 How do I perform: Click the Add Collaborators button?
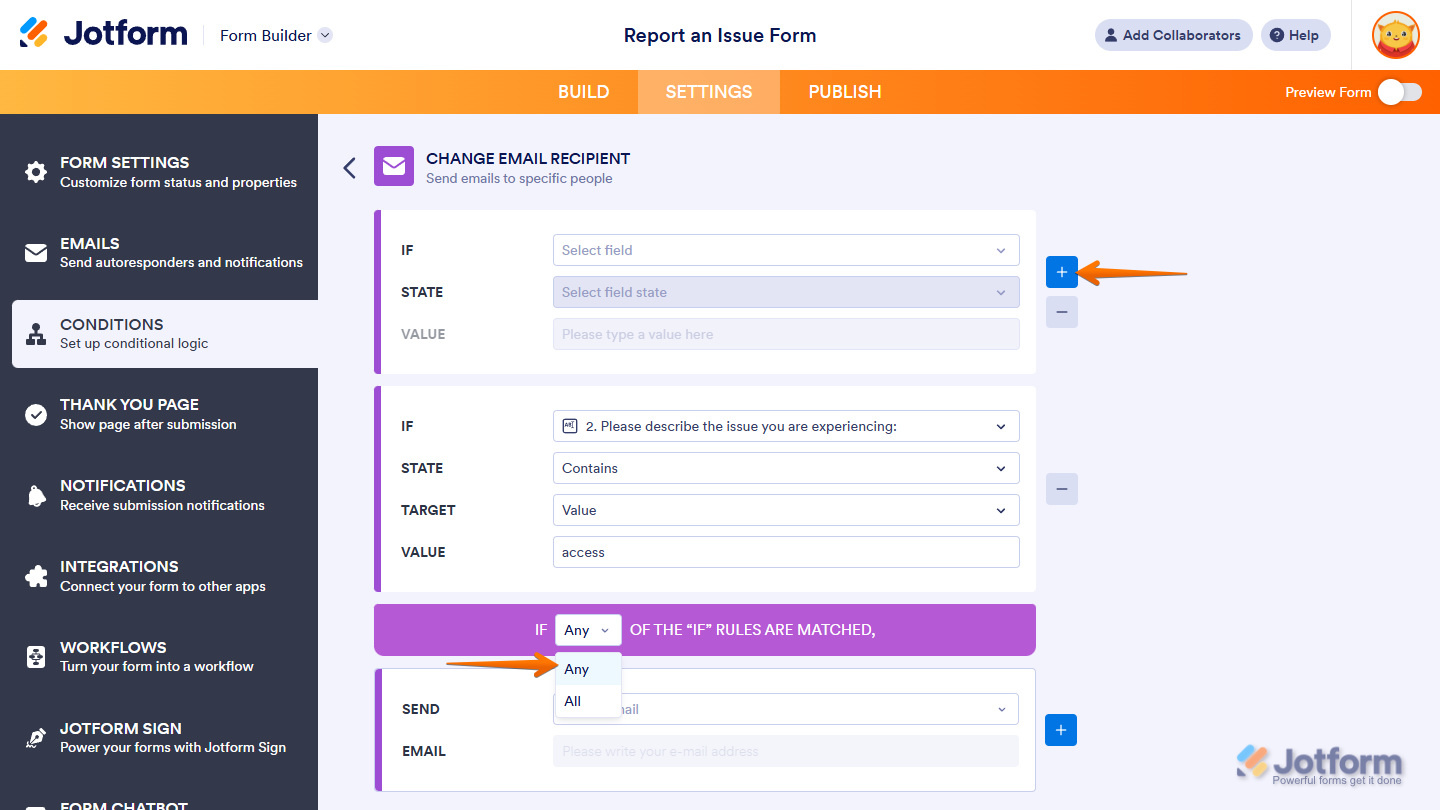(x=1173, y=35)
